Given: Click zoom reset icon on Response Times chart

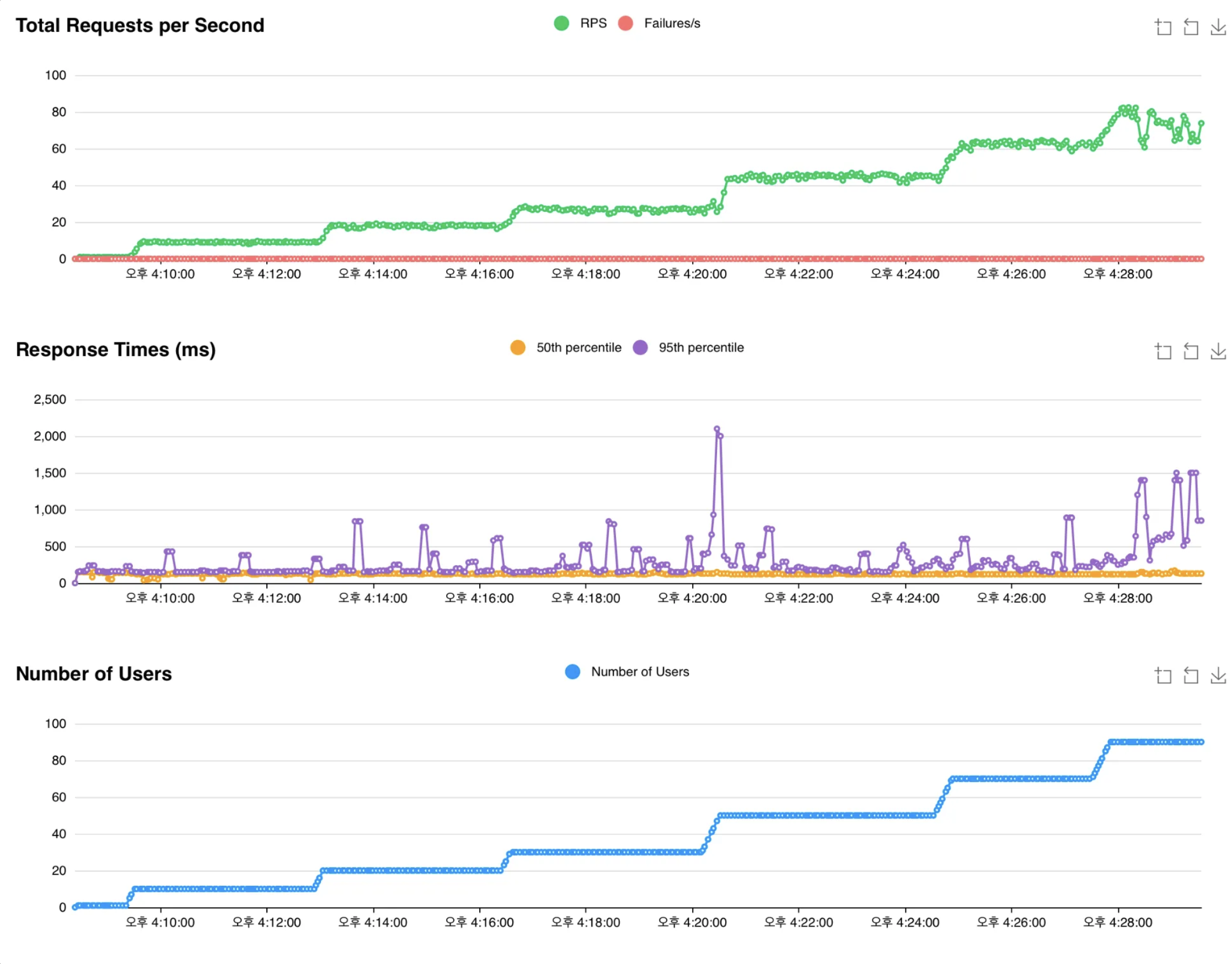Looking at the screenshot, I should pos(1191,352).
